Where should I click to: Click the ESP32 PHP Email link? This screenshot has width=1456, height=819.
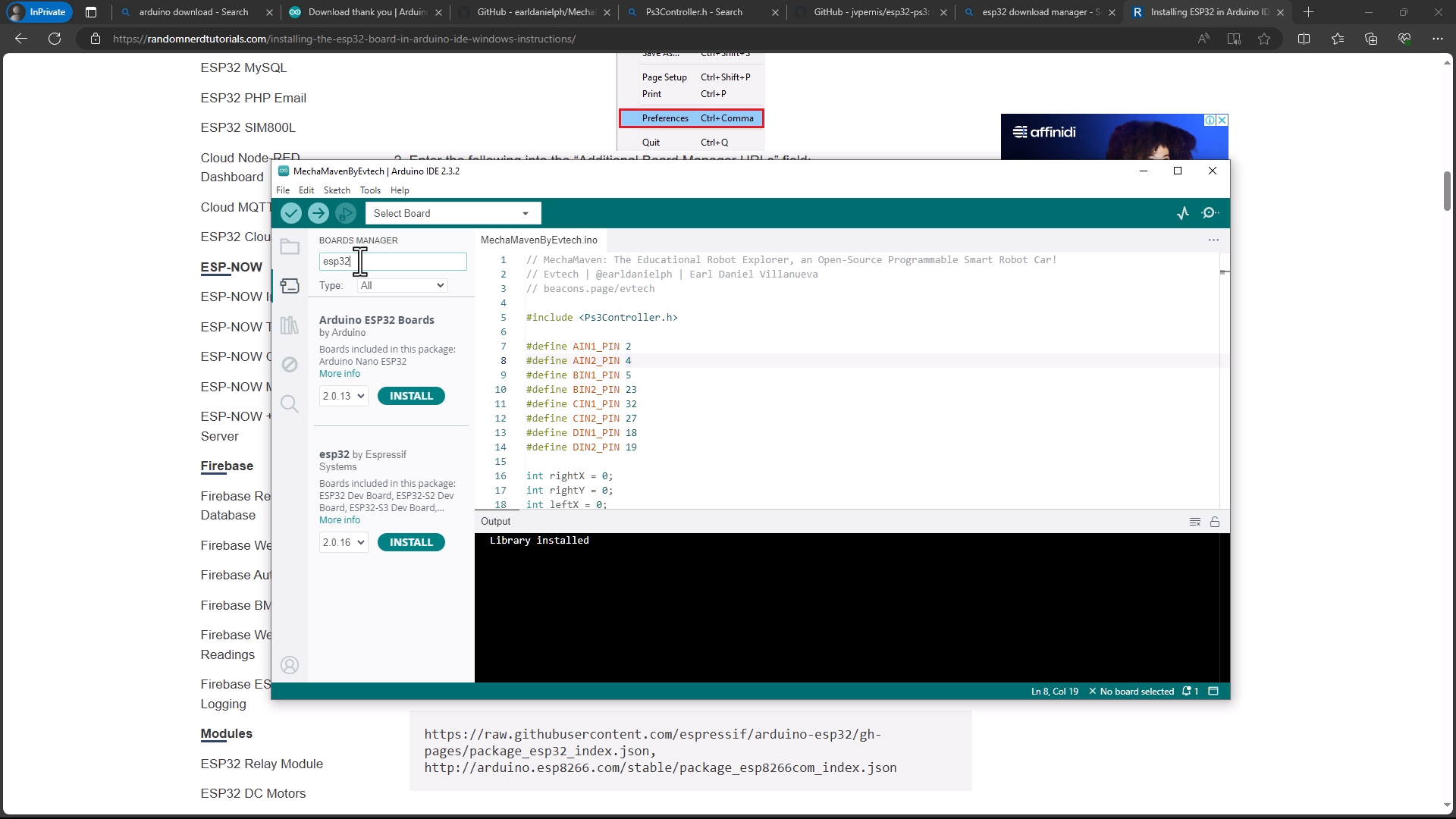253,99
